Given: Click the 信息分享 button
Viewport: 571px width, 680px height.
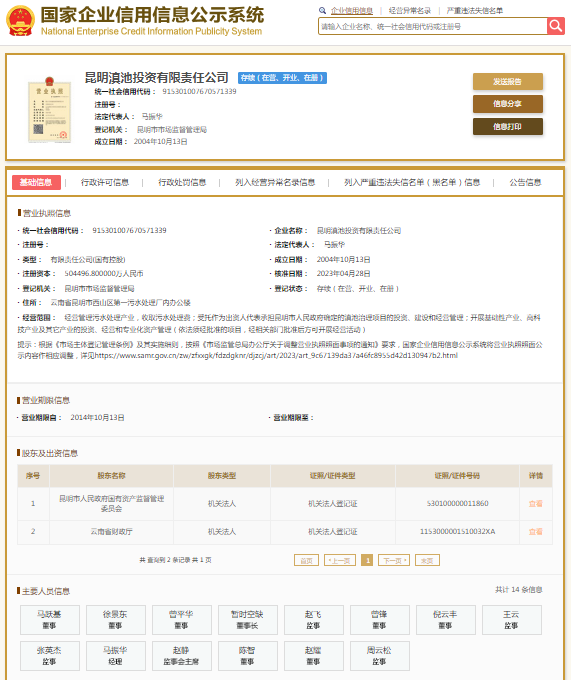Looking at the screenshot, I should [x=508, y=104].
